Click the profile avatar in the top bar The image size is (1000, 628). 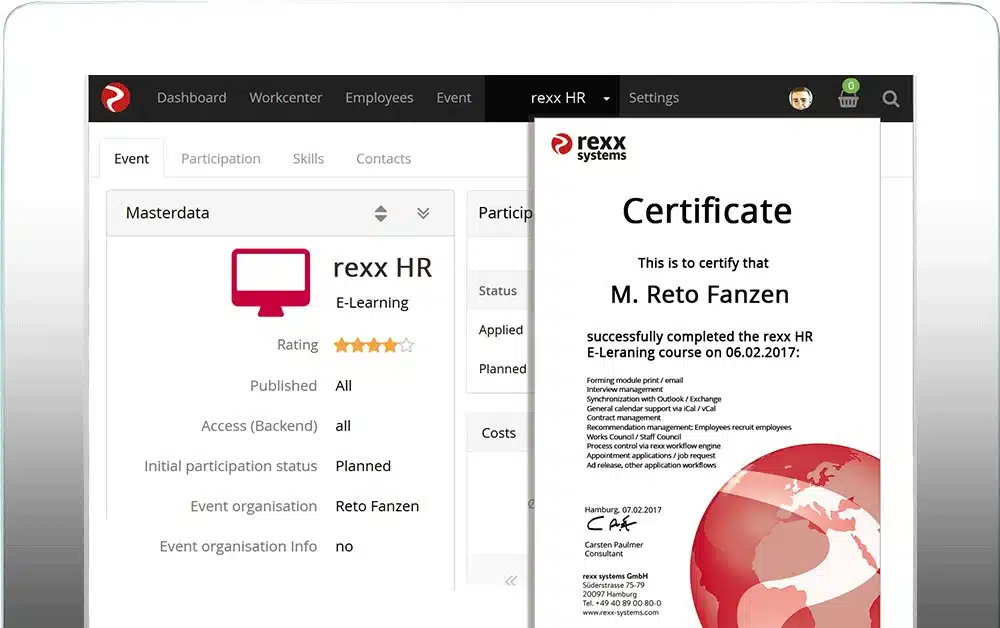point(800,98)
